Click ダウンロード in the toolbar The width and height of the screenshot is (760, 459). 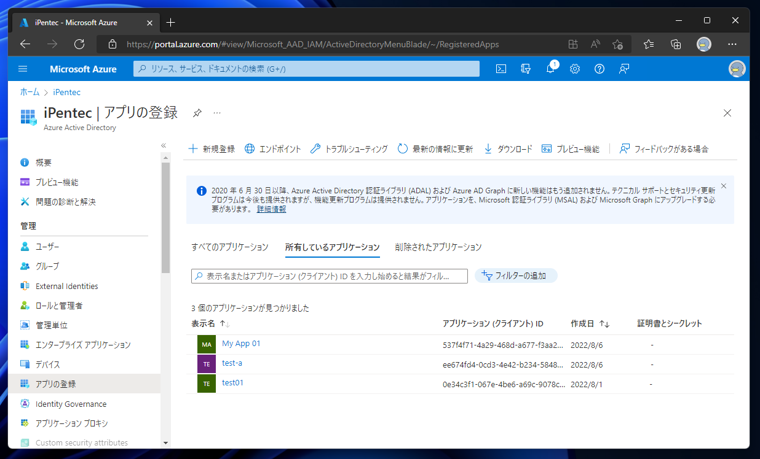coord(507,149)
